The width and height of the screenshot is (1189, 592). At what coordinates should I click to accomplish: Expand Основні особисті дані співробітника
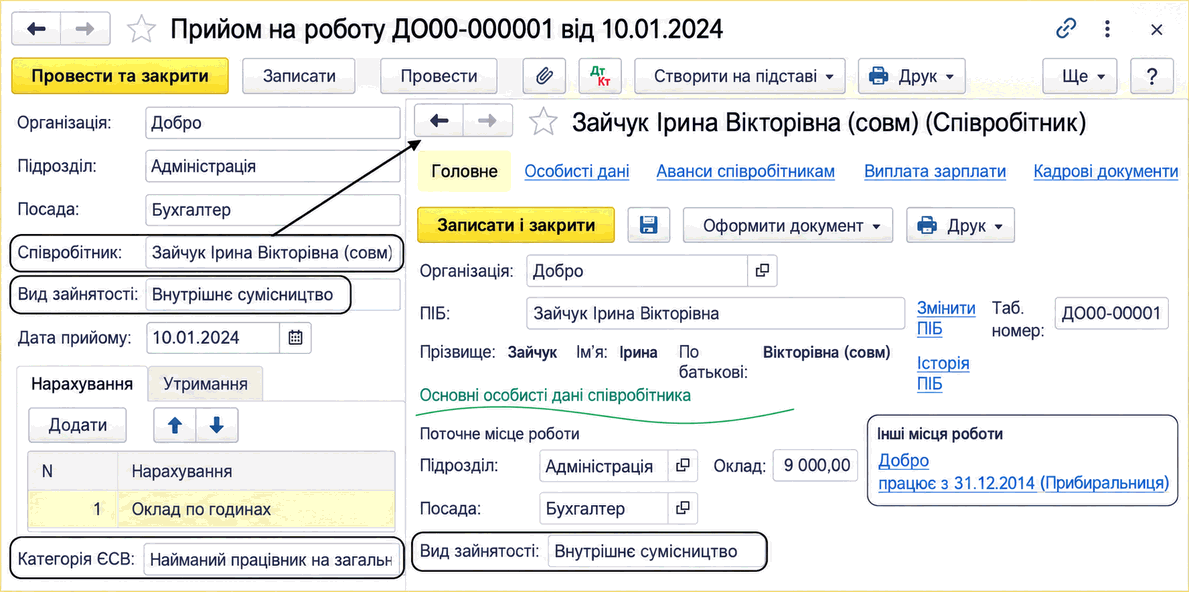[555, 395]
